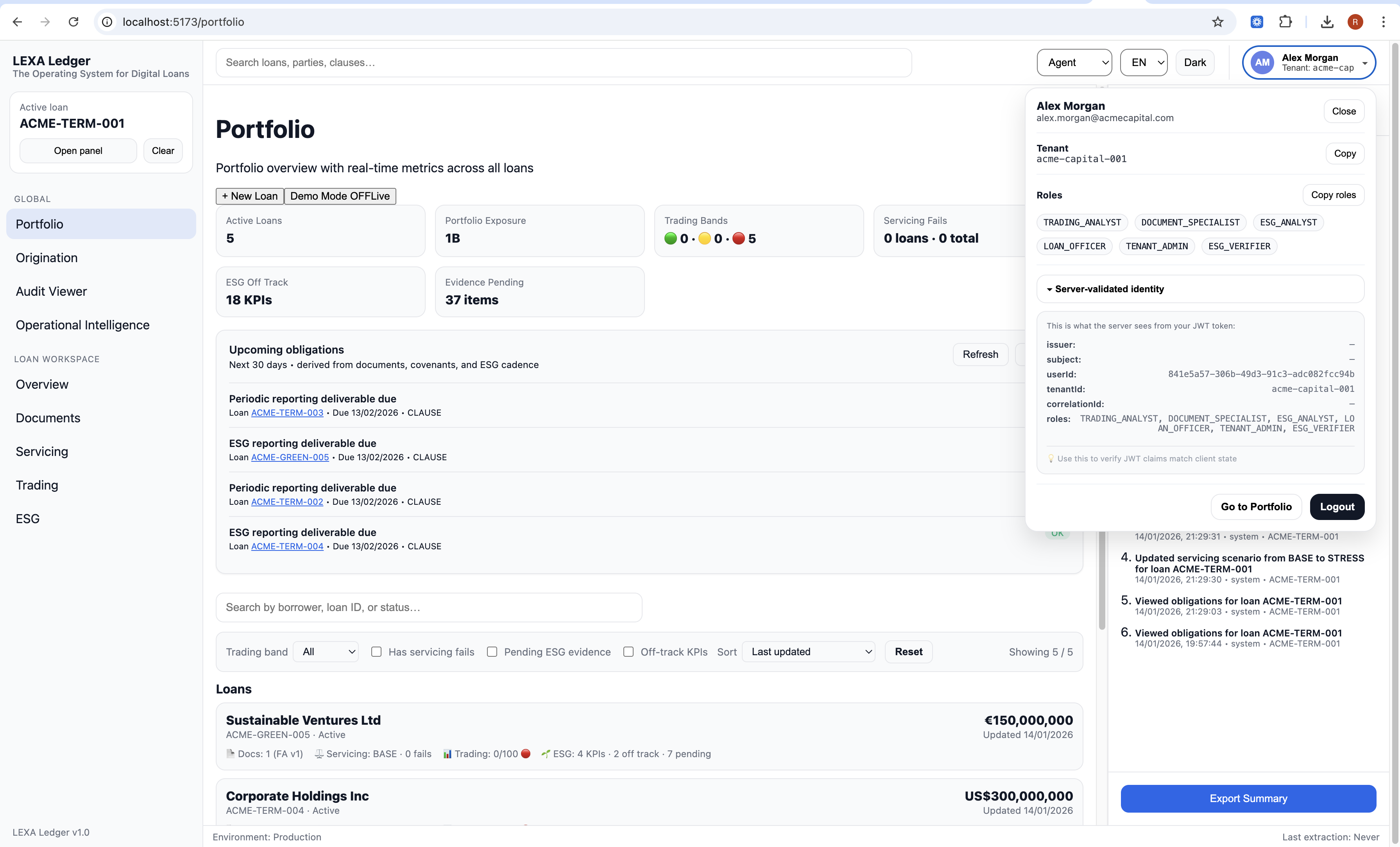Check Pending ESG evidence filter
Viewport: 1400px width, 847px height.
point(492,652)
